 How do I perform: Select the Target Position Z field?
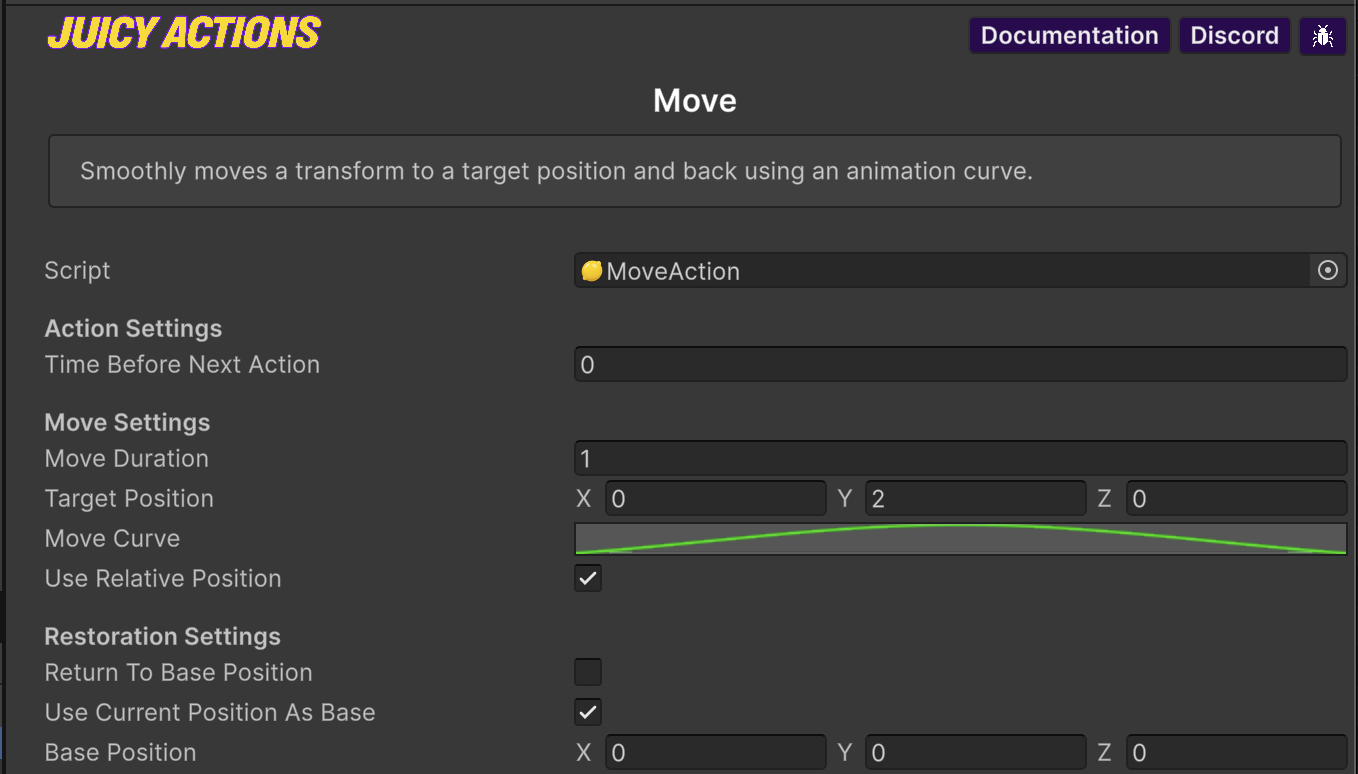[1236, 498]
